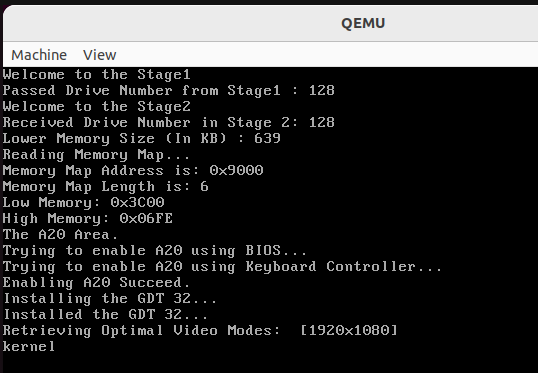
Task: Click the 'Welcome to the Stage1' line
Action: click(x=96, y=74)
